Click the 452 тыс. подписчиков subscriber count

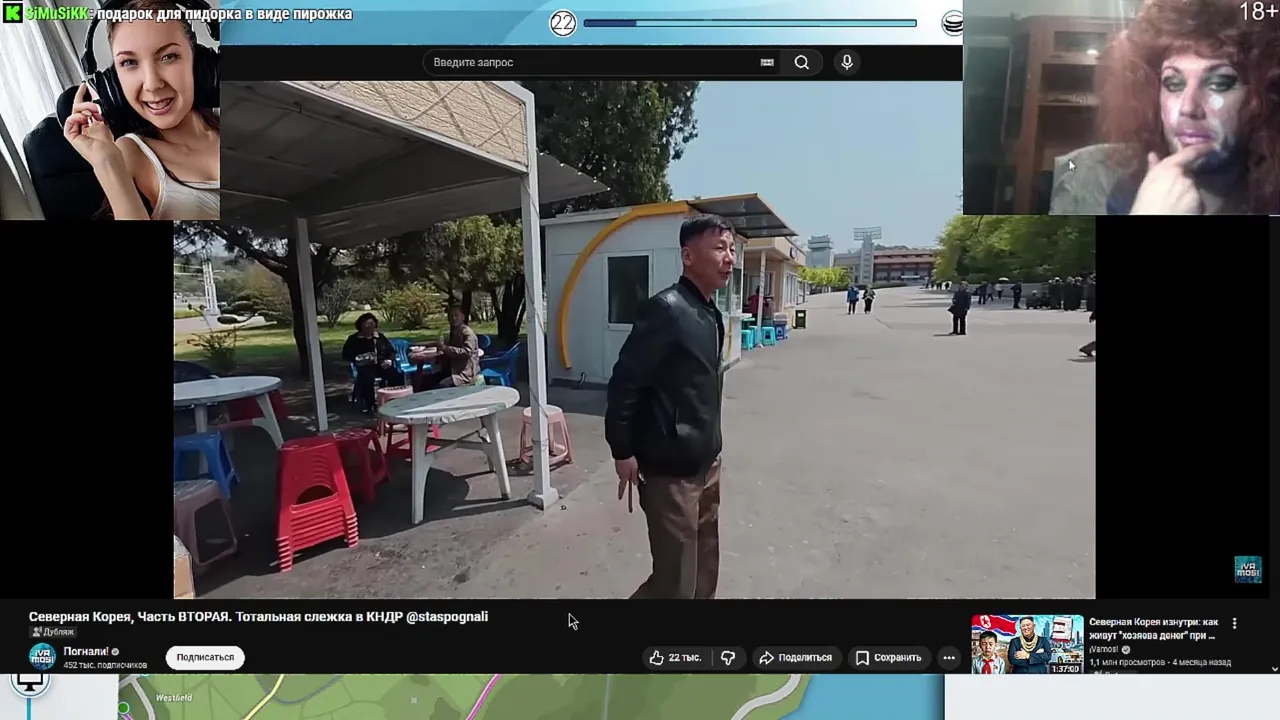tap(105, 665)
